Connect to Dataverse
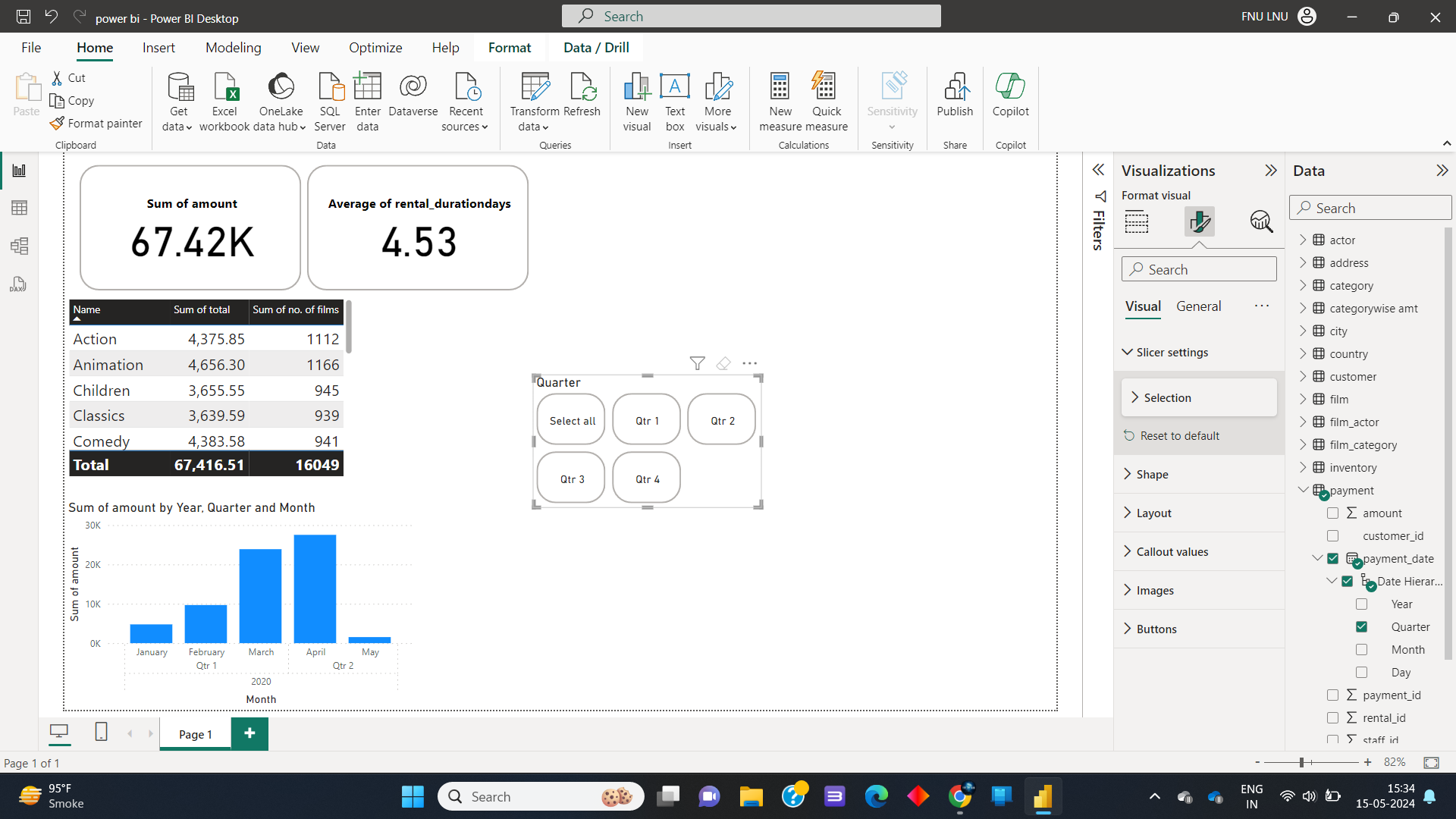The height and width of the screenshot is (819, 1456). 413,96
